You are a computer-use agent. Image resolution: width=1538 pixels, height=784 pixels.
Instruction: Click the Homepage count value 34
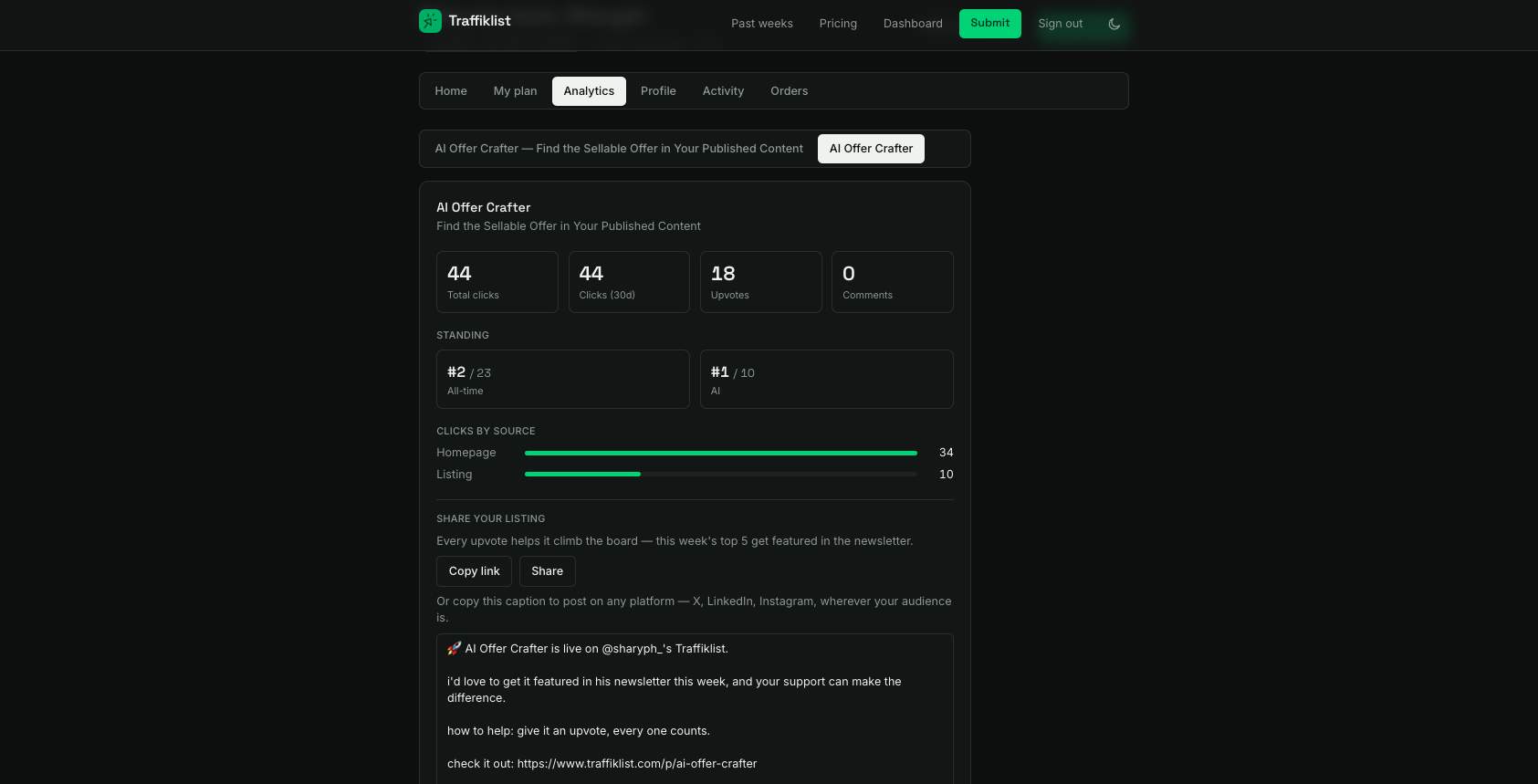click(x=947, y=453)
